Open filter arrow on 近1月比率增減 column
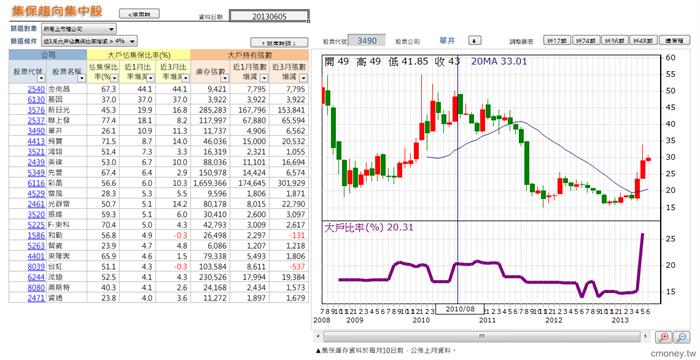Image resolution: width=700 pixels, height=360 pixels. pyautogui.click(x=150, y=78)
